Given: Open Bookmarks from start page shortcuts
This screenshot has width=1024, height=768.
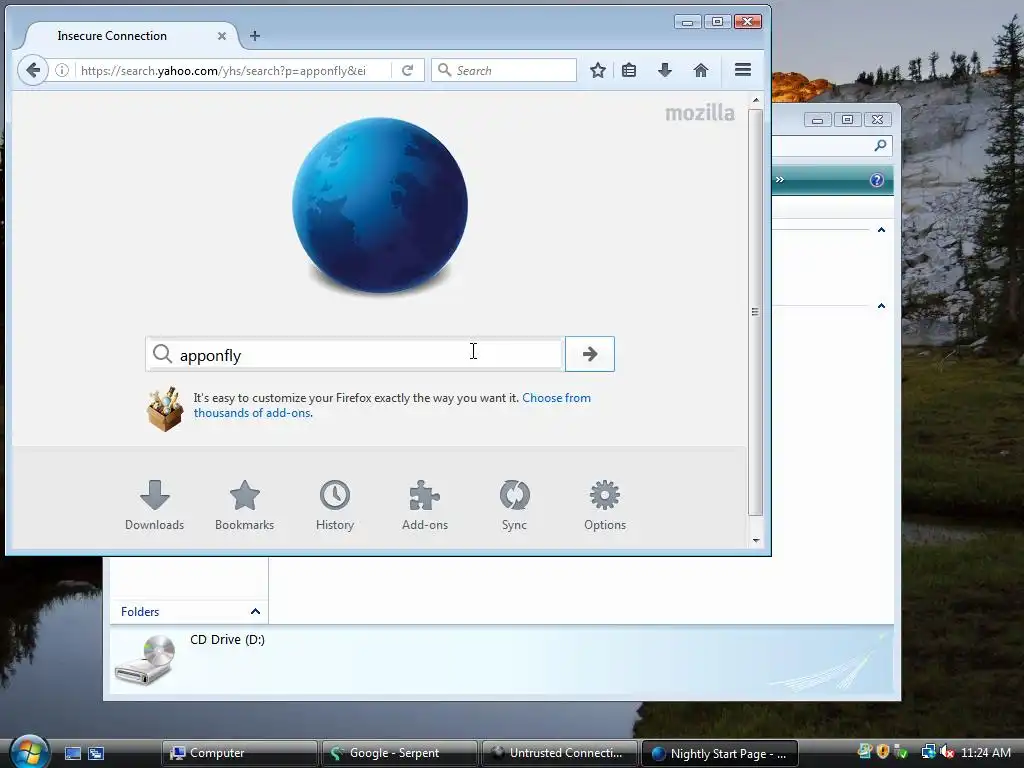Looking at the screenshot, I should coord(245,505).
